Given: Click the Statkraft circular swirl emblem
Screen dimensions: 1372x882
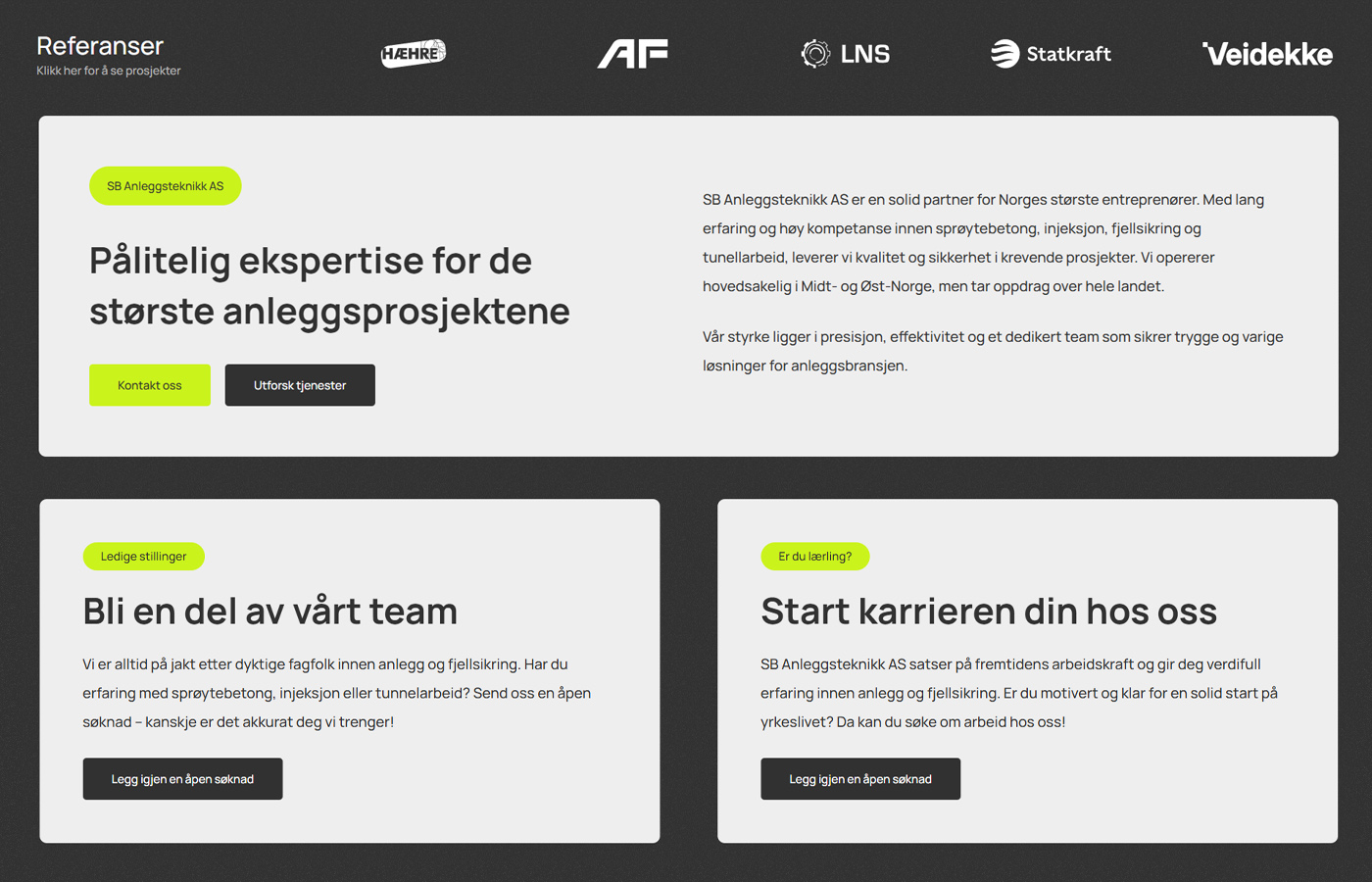Looking at the screenshot, I should (x=1004, y=54).
